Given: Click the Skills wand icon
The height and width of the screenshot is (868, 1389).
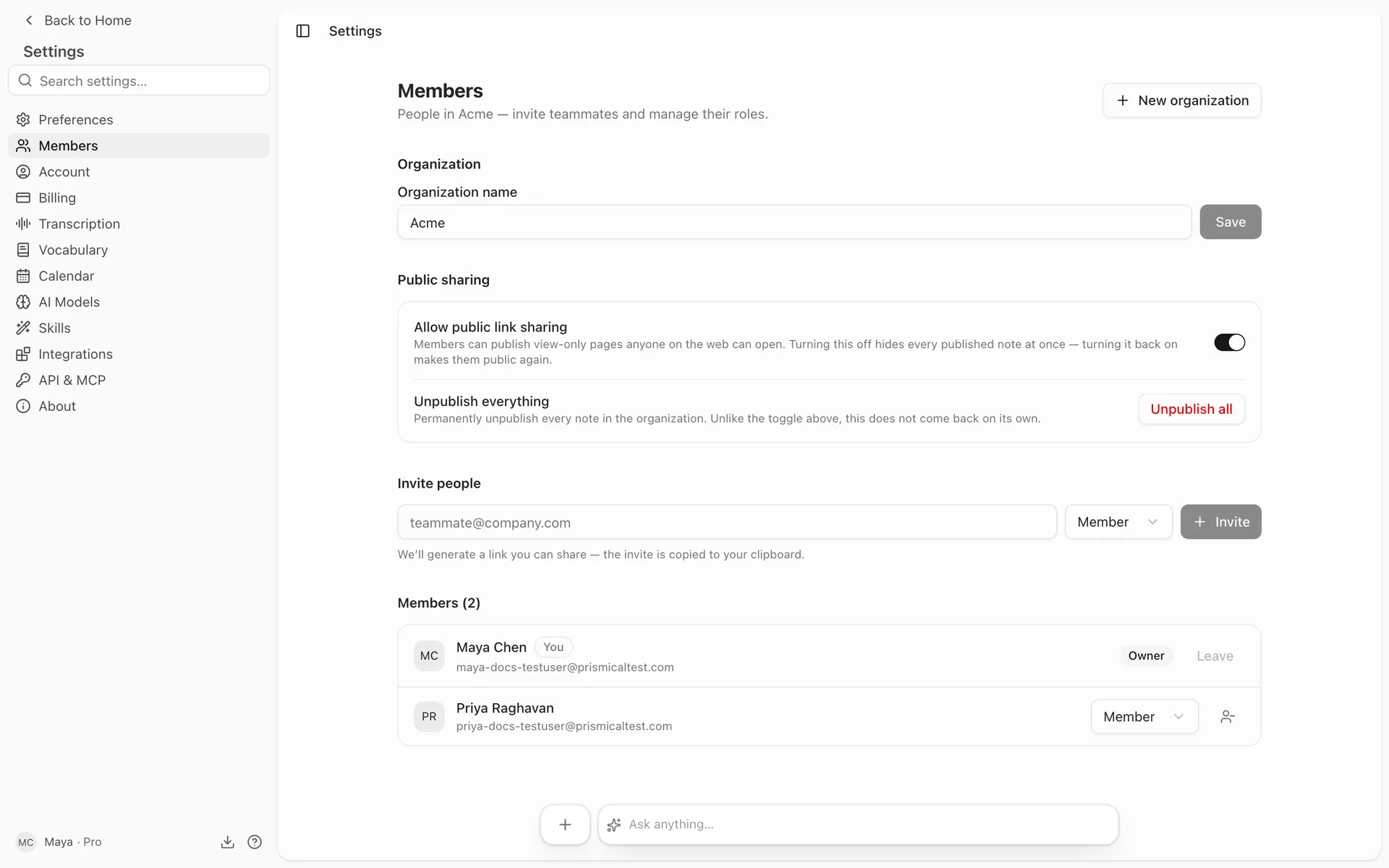Looking at the screenshot, I should 23,328.
